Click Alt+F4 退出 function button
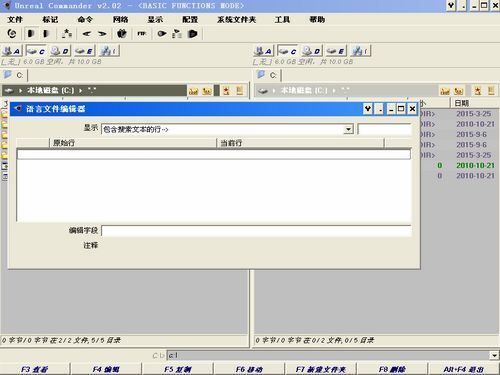Image resolution: width=500 pixels, height=375 pixels. click(464, 369)
